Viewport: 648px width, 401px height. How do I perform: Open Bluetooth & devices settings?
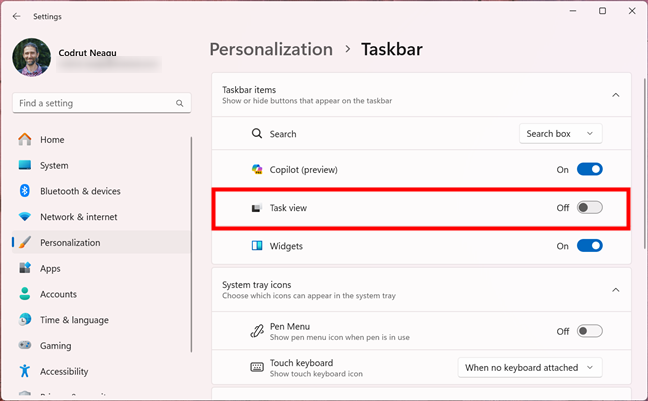click(x=101, y=191)
